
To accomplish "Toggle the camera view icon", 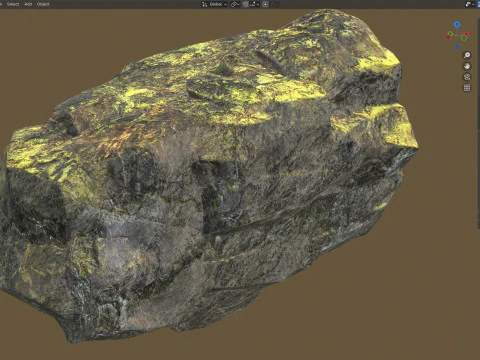I will [x=467, y=77].
